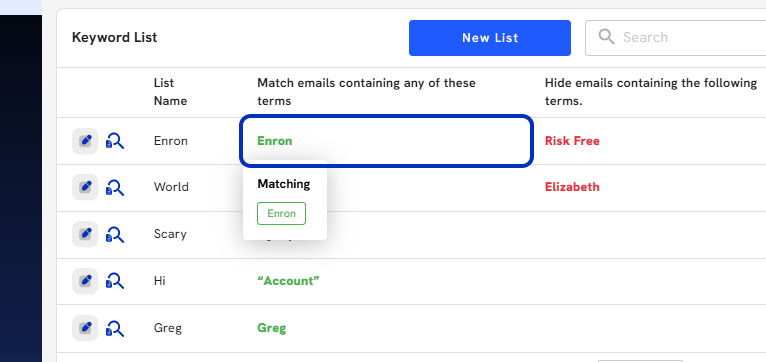The image size is (766, 362).
Task: Click the green "Account" match term
Action: tap(288, 281)
